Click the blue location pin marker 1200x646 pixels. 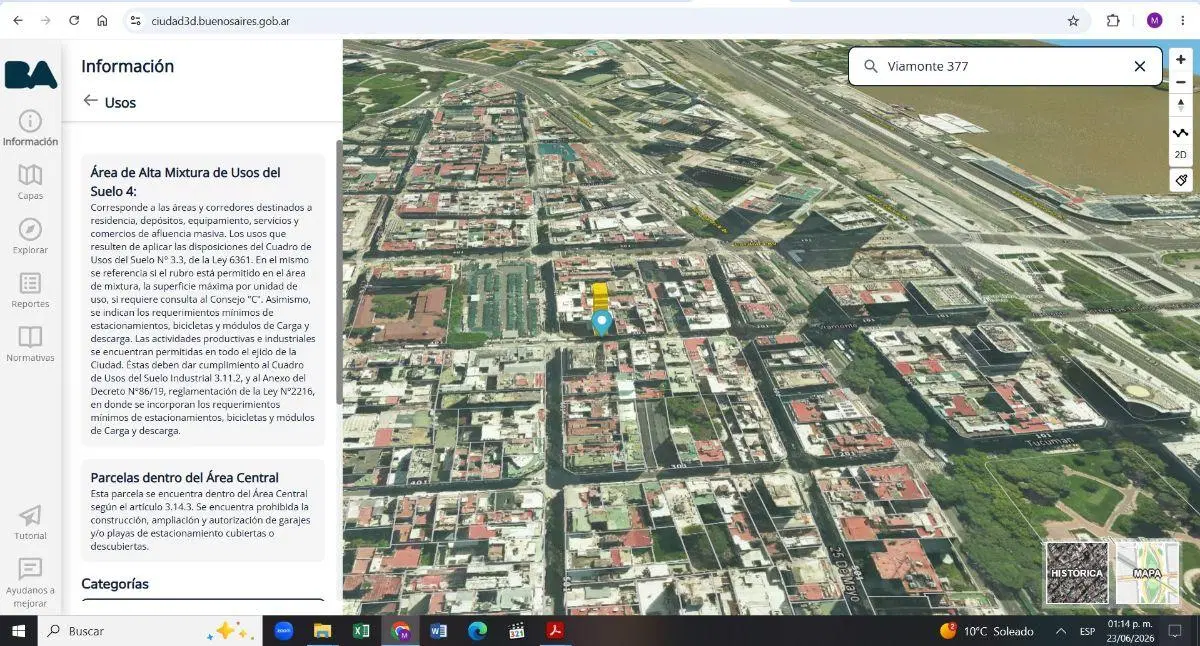tap(601, 322)
